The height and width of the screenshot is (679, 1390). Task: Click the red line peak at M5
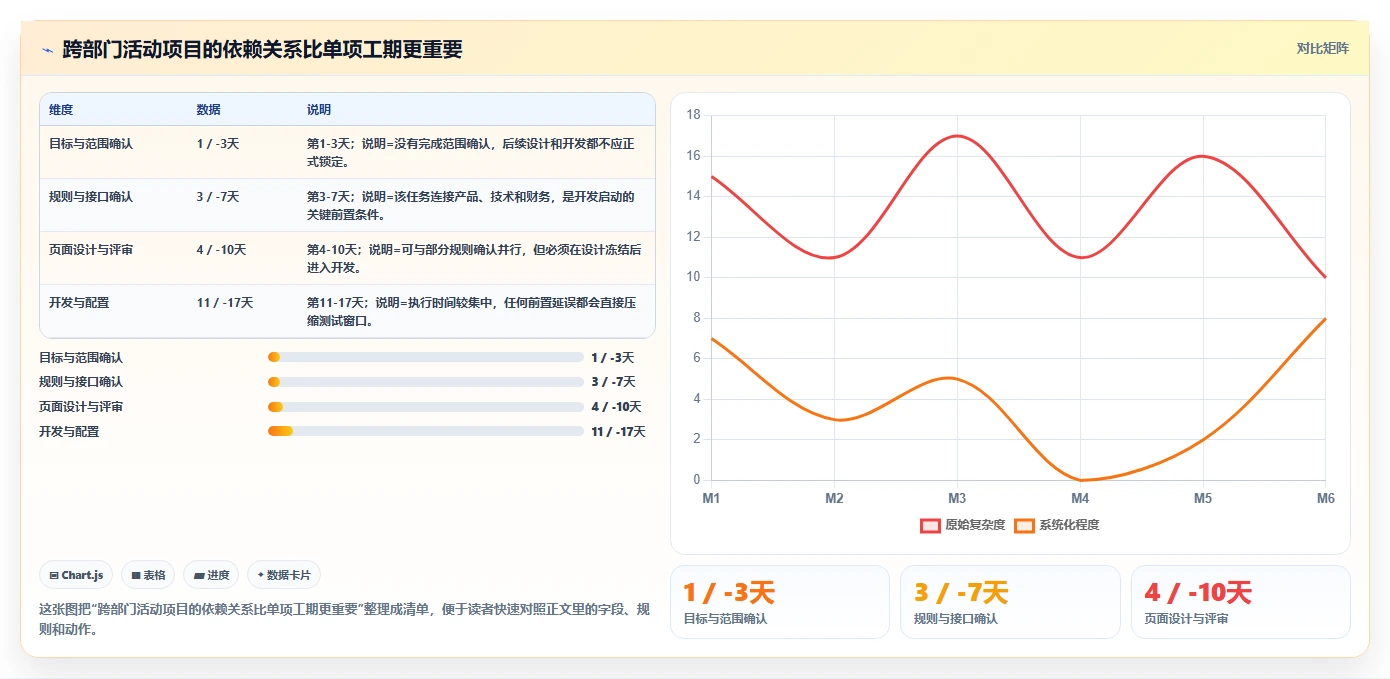click(1203, 156)
